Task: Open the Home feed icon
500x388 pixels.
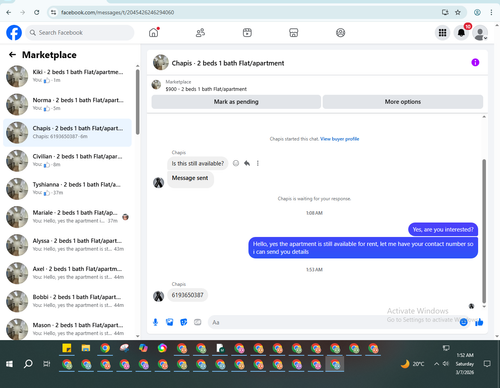Action: click(154, 32)
